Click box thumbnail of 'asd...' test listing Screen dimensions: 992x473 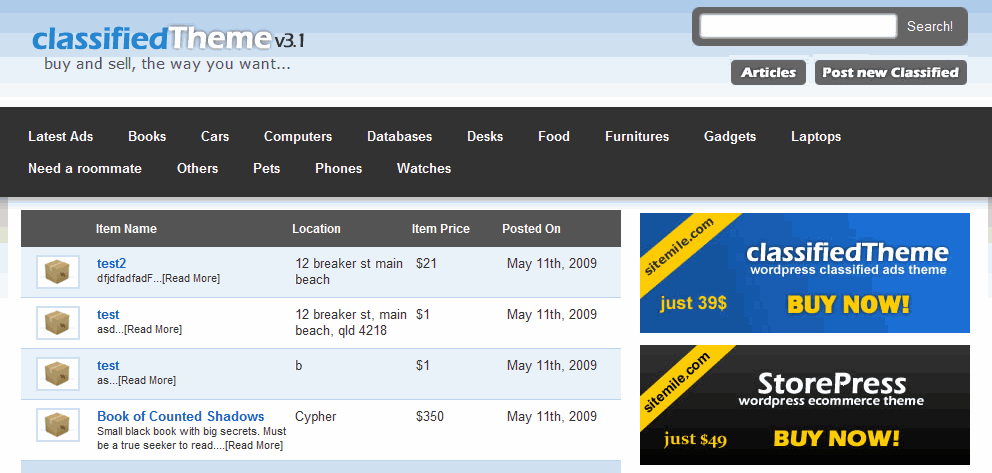point(58,322)
